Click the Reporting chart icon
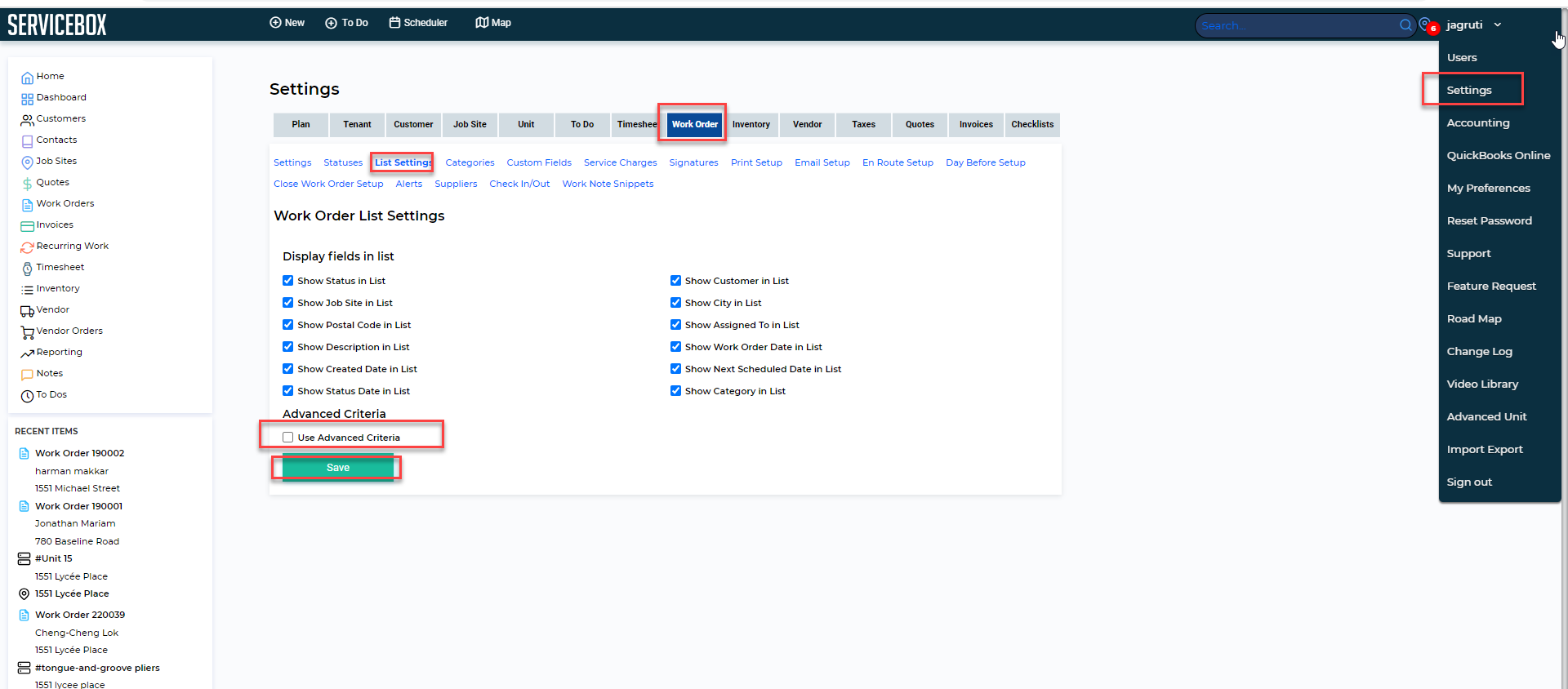The height and width of the screenshot is (689, 1568). pyautogui.click(x=27, y=353)
